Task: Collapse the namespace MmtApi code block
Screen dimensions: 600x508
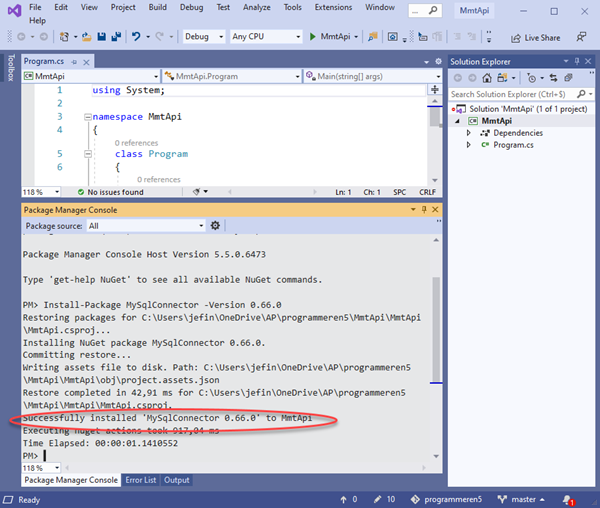Action: click(x=88, y=117)
